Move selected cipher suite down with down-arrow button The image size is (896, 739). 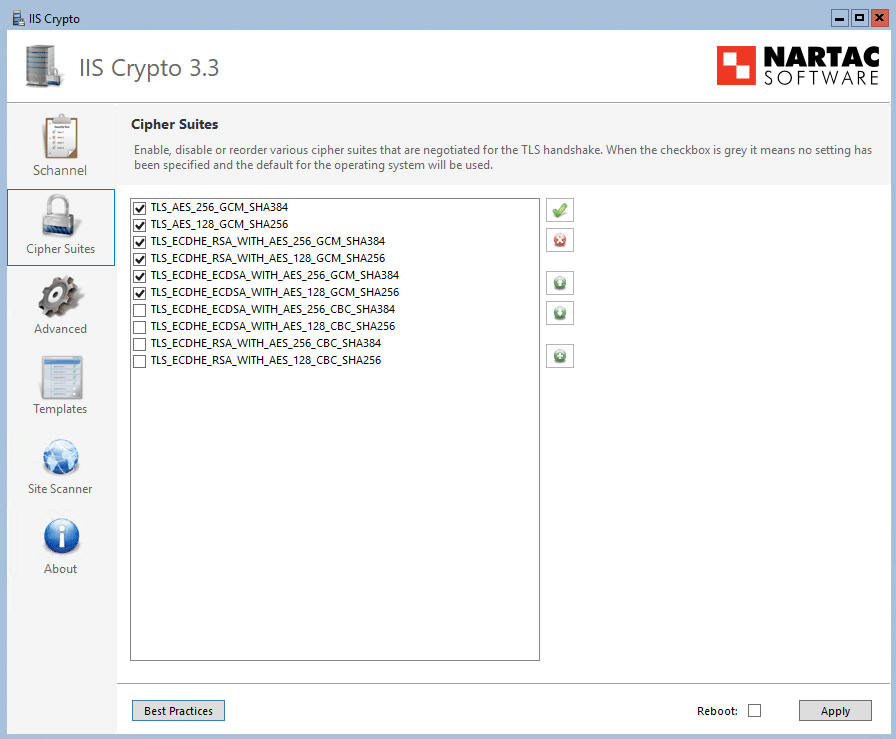tap(559, 313)
